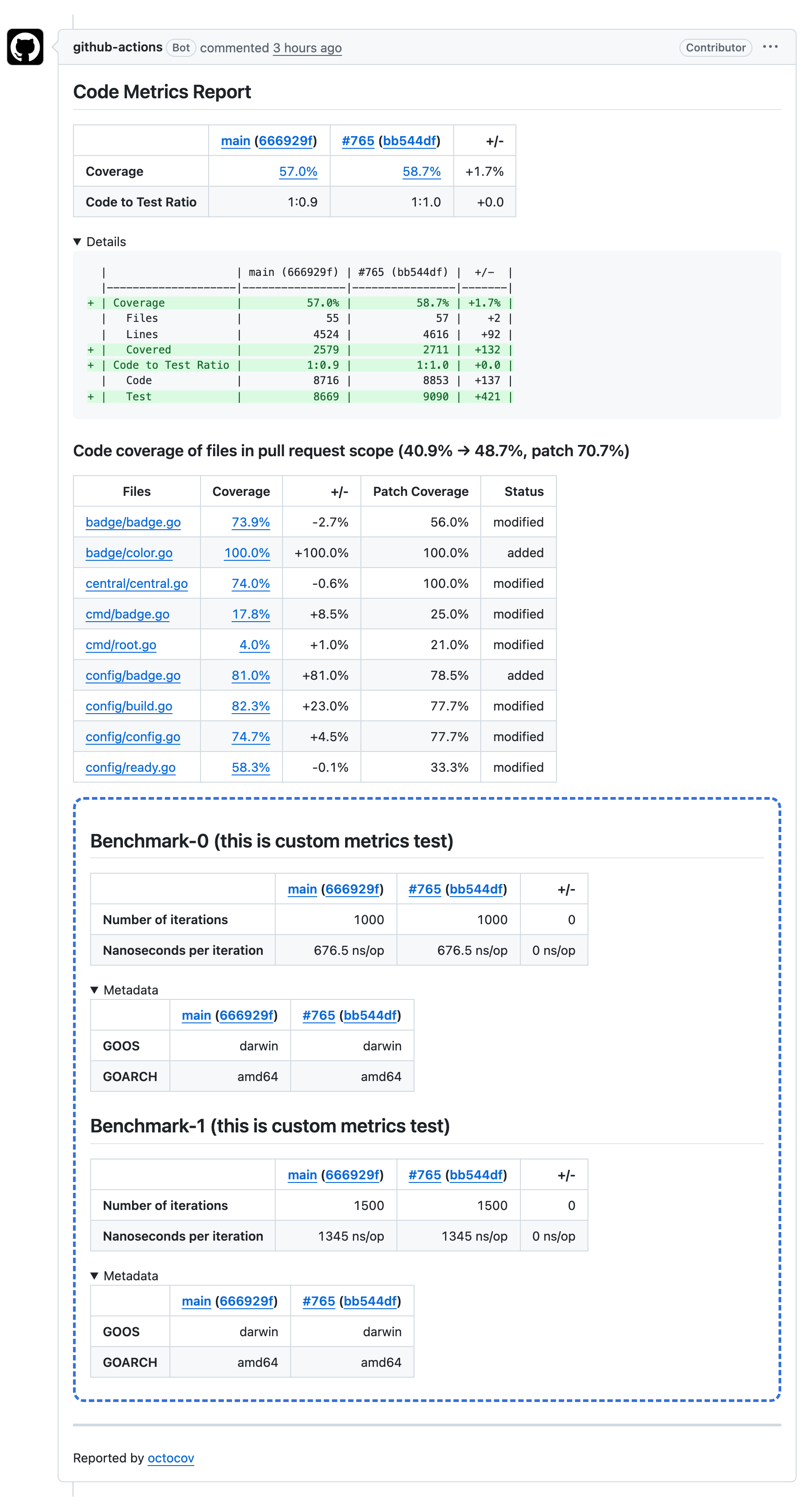Open cmd/badge.go file link
Image resolution: width=811 pixels, height=1512 pixels.
tap(128, 614)
